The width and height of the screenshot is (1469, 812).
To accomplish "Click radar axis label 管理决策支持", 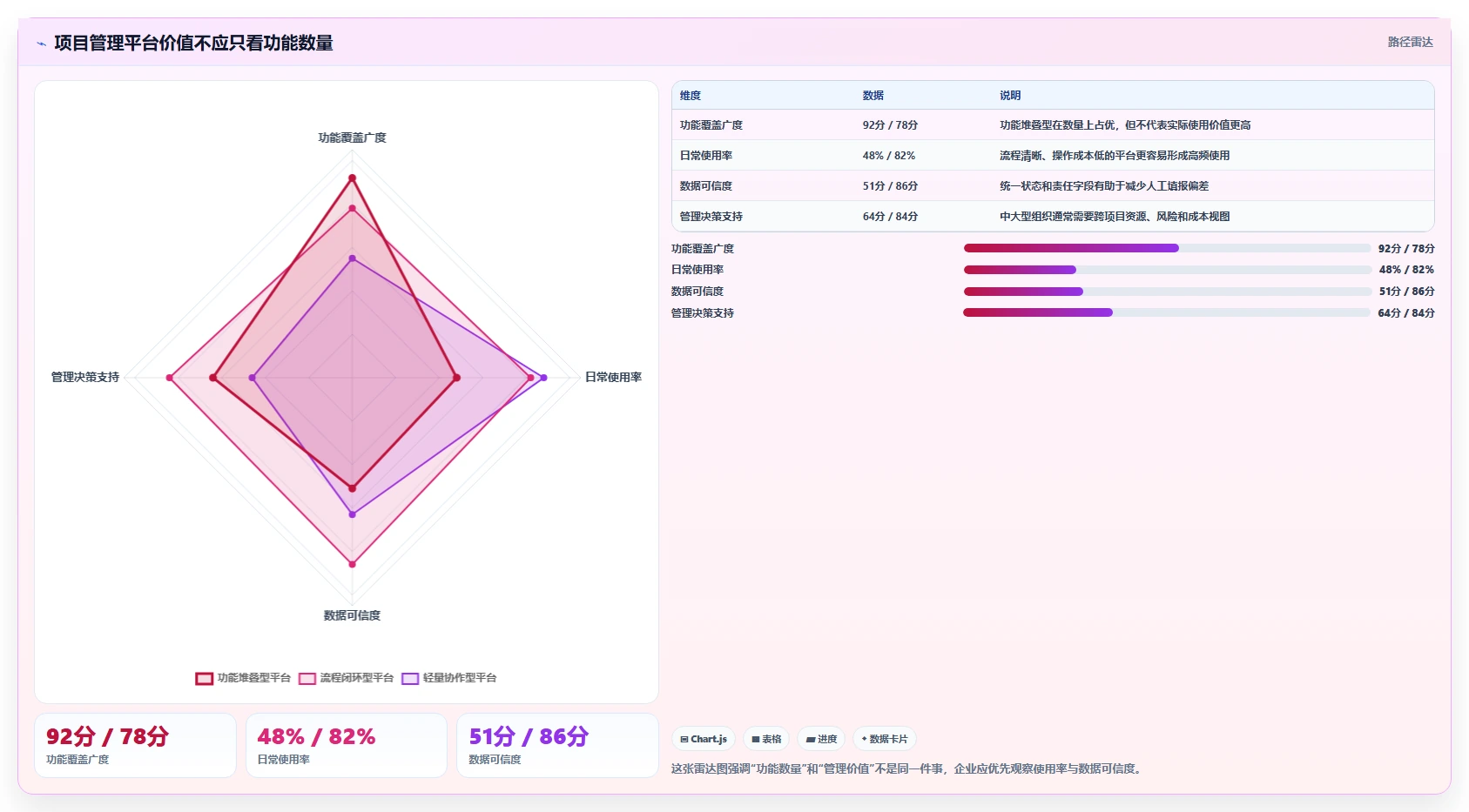I will tap(85, 377).
